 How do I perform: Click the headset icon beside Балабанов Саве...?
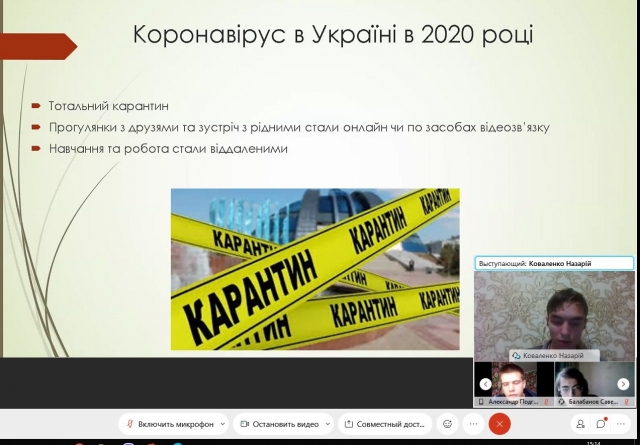(561, 402)
